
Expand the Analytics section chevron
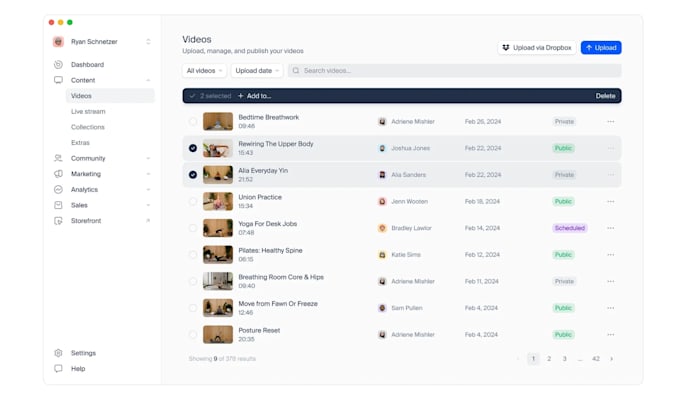coord(148,189)
